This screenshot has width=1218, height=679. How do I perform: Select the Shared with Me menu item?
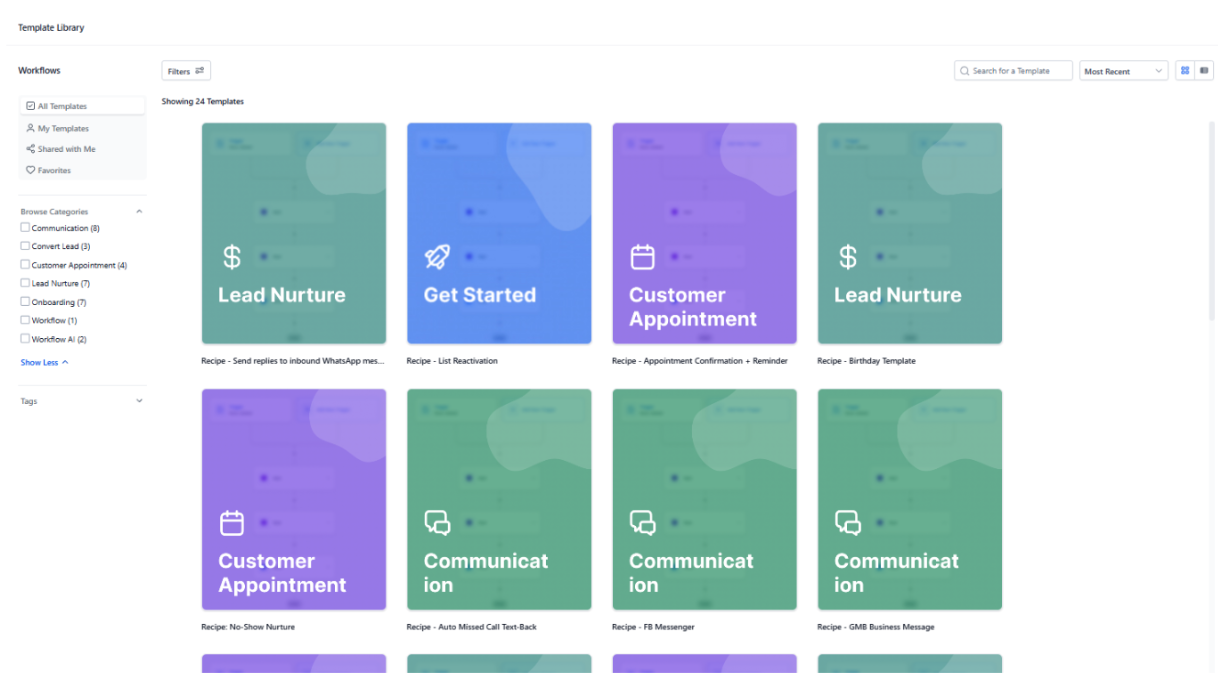pos(83,149)
